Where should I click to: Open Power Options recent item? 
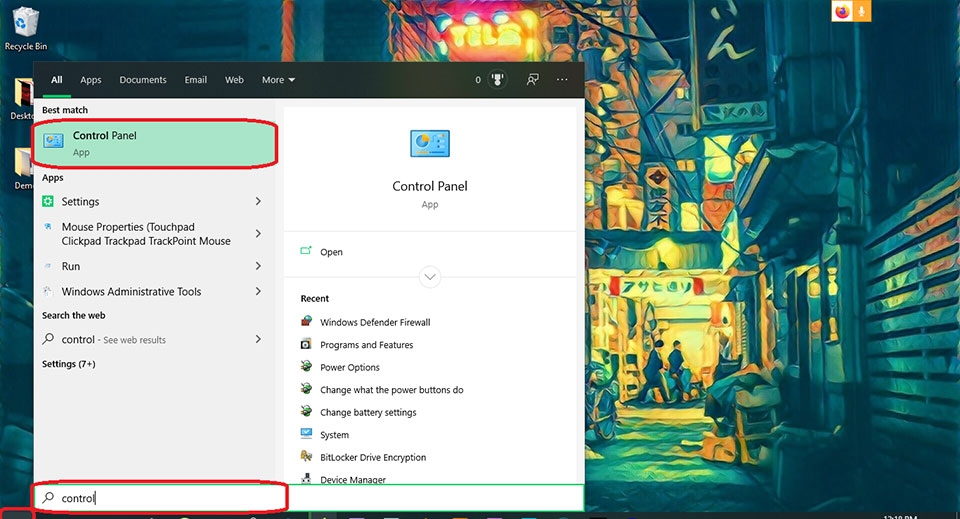pos(350,367)
